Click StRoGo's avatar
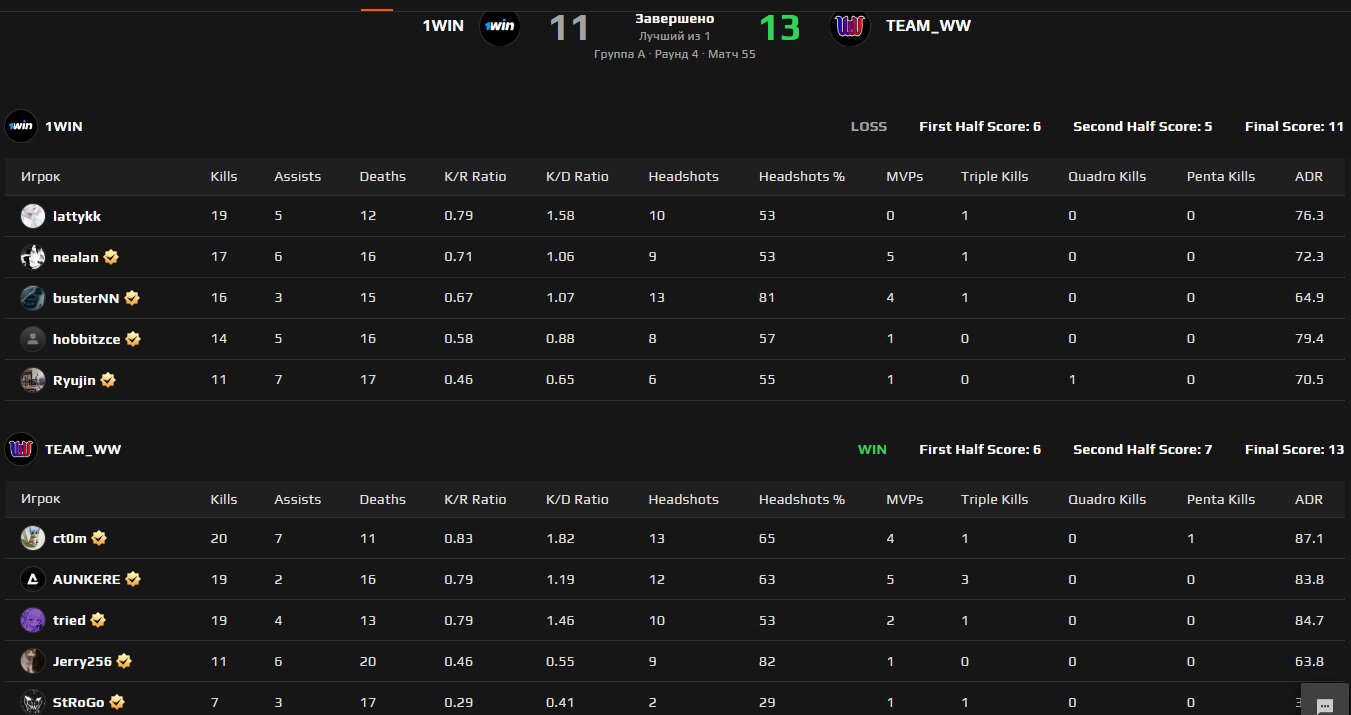1351x715 pixels. pos(33,702)
